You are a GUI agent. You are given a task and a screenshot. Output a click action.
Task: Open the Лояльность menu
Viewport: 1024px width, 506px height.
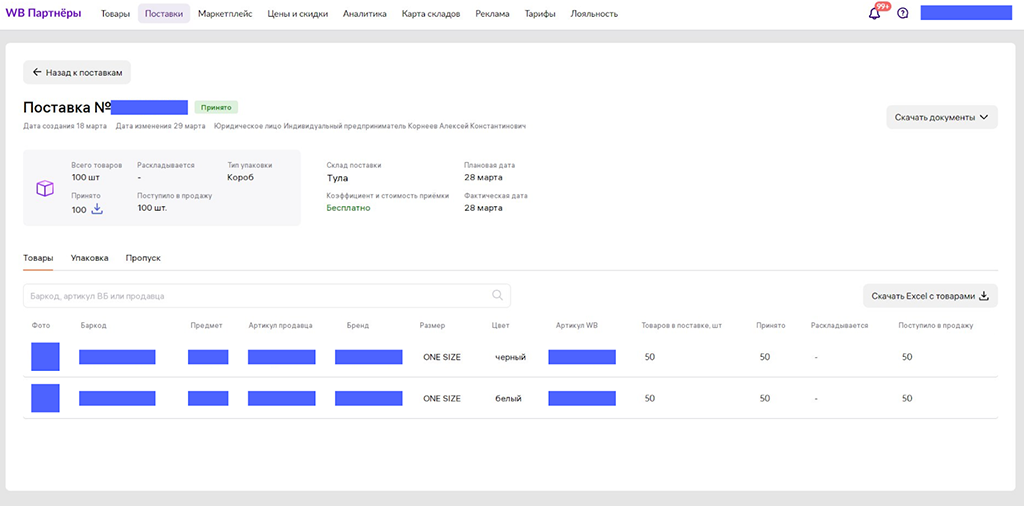594,14
